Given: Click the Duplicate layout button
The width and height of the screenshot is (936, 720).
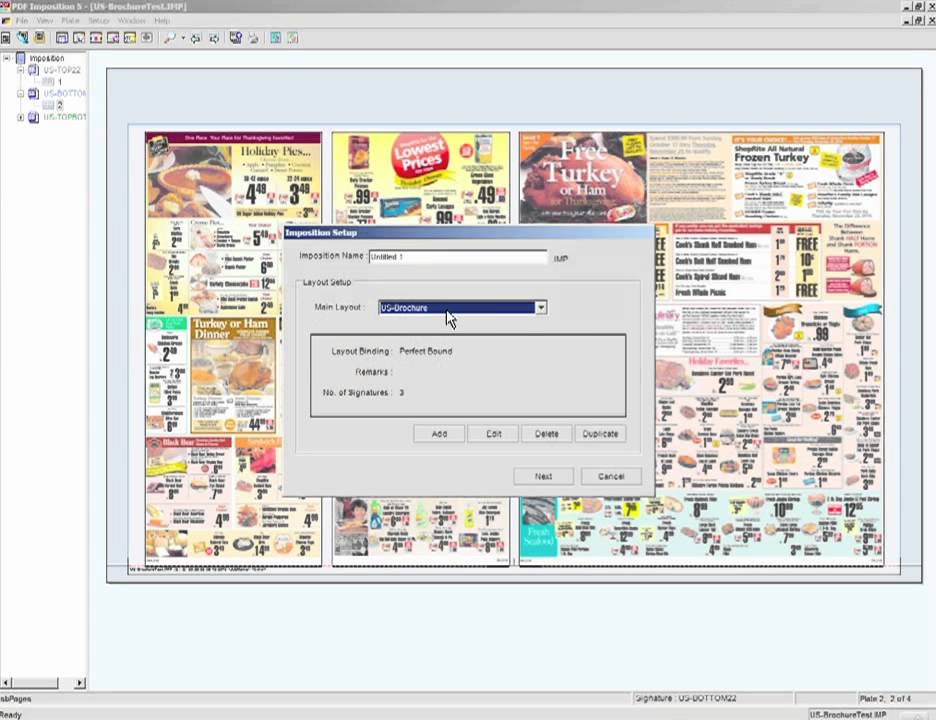Looking at the screenshot, I should [601, 434].
